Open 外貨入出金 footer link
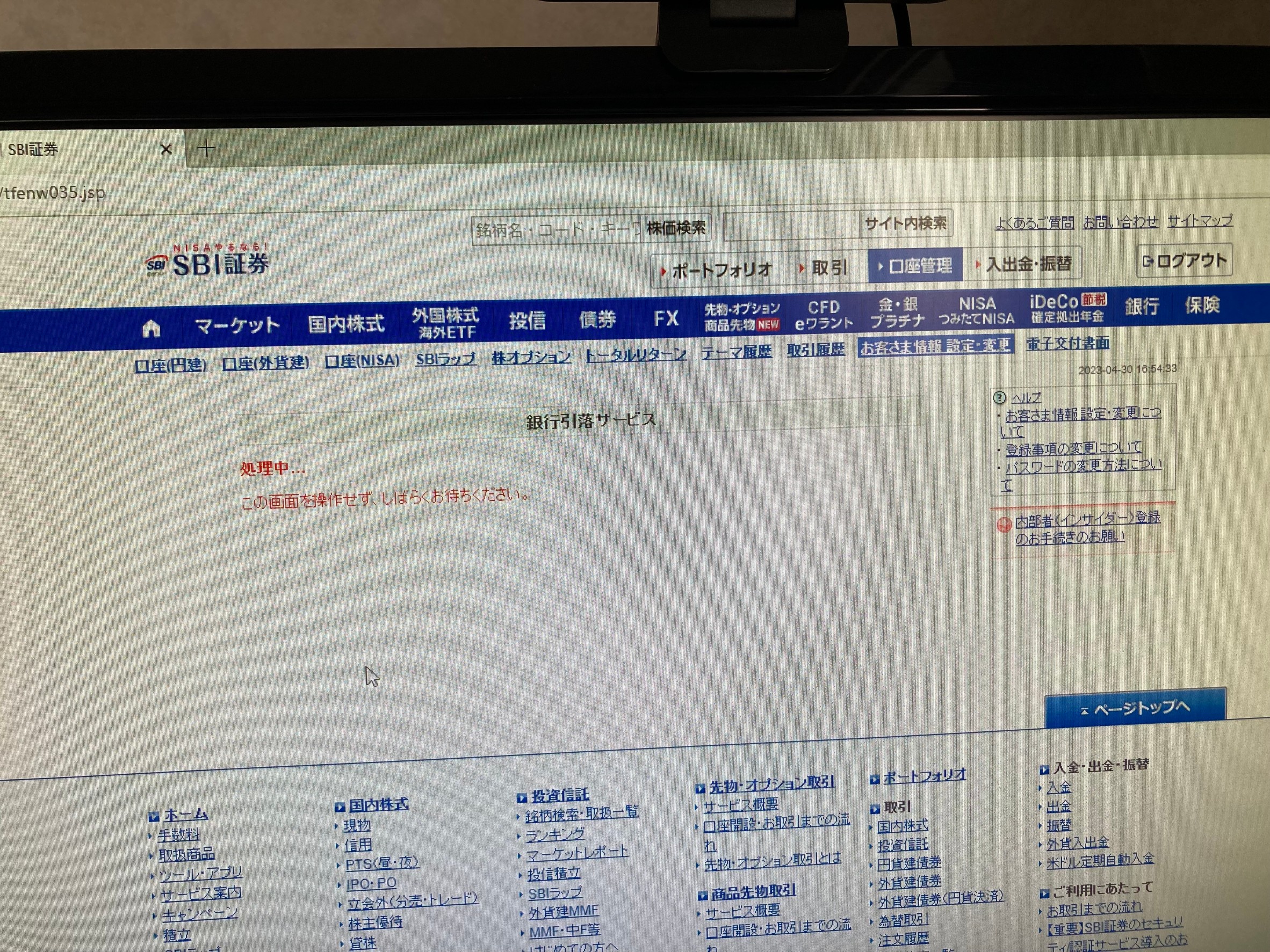The width and height of the screenshot is (1270, 952). pyautogui.click(x=1078, y=842)
